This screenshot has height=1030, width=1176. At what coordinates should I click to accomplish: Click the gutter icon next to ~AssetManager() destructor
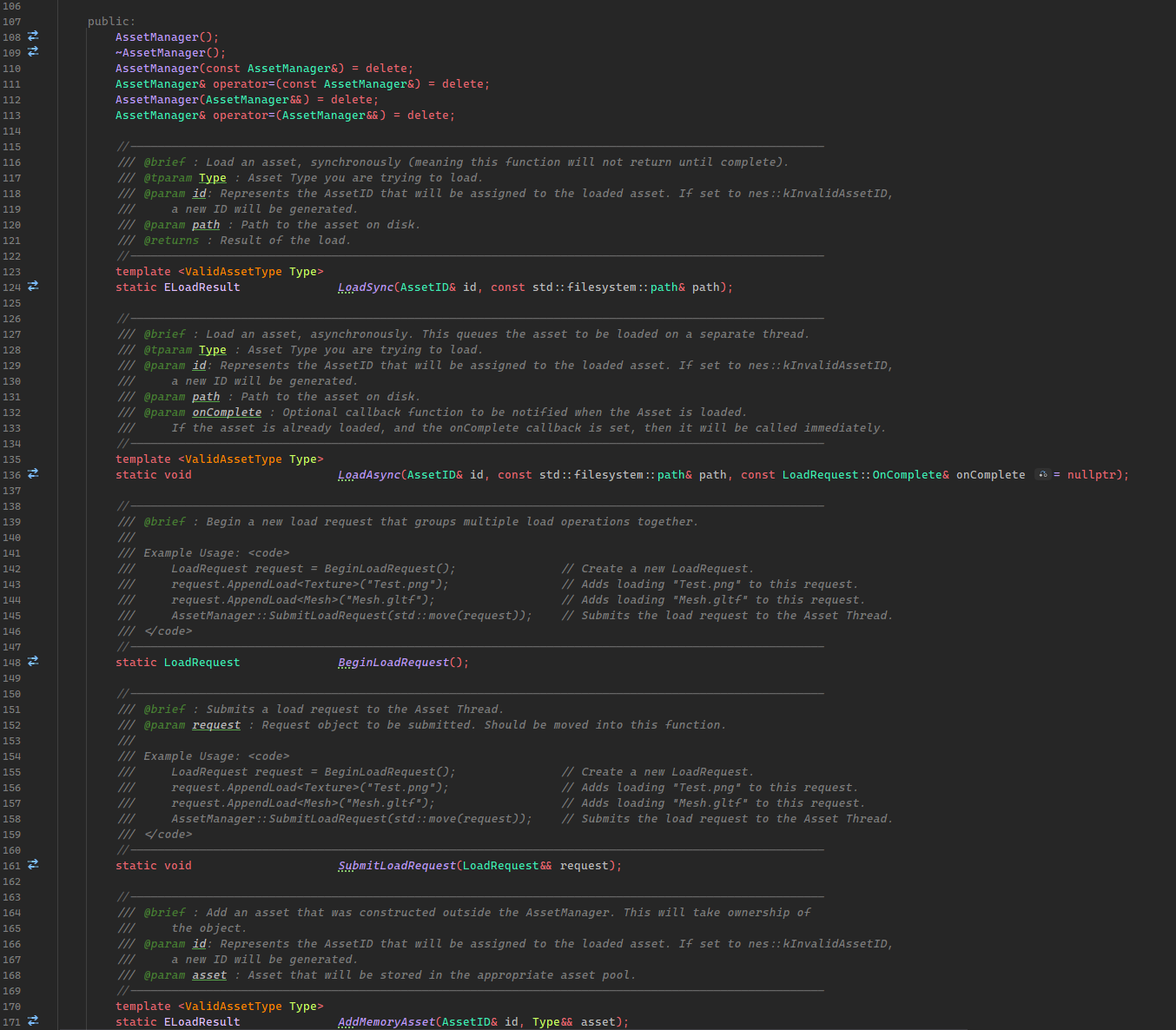(x=33, y=52)
